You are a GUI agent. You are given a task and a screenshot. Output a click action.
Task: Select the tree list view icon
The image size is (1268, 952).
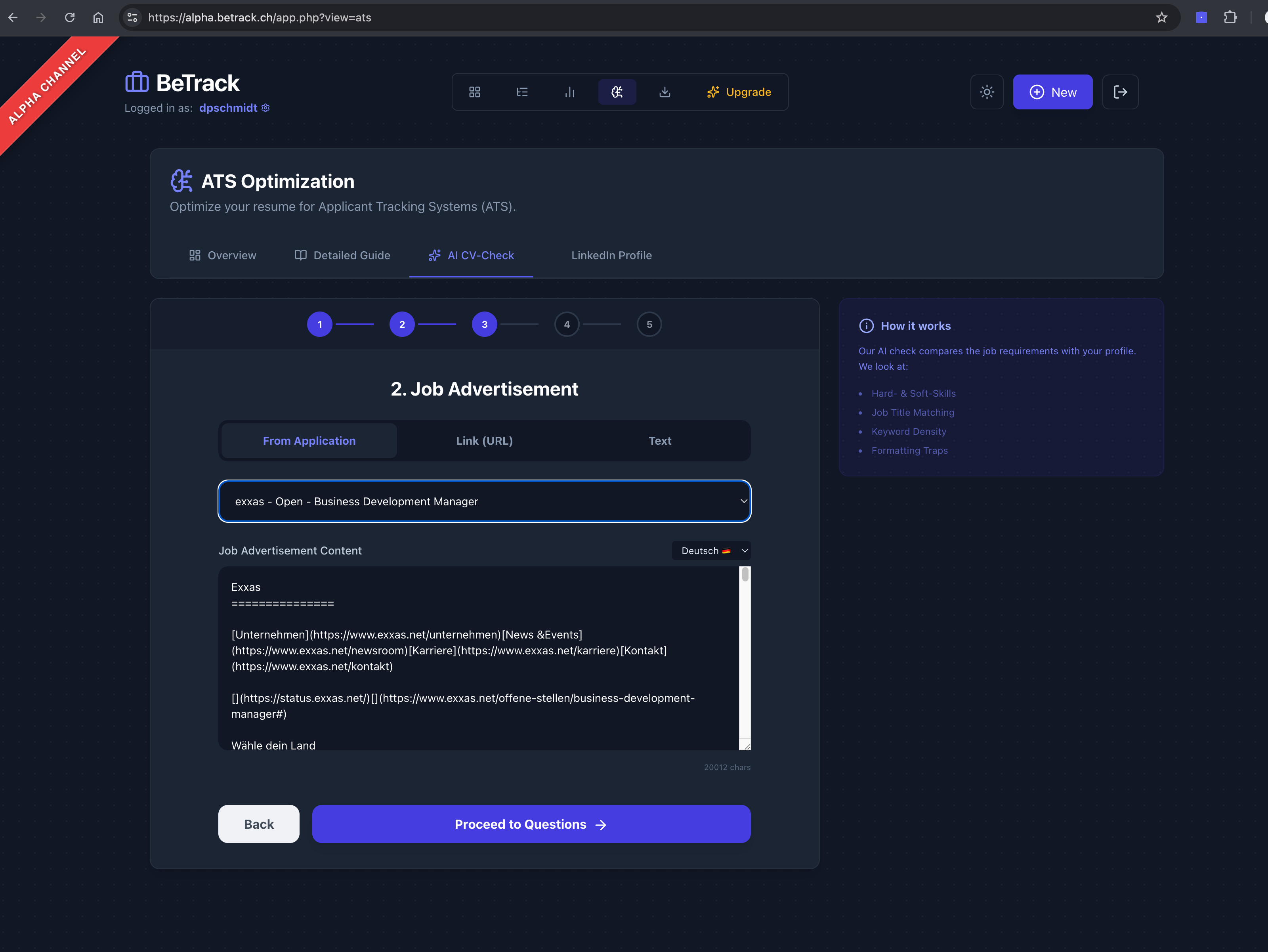[522, 92]
